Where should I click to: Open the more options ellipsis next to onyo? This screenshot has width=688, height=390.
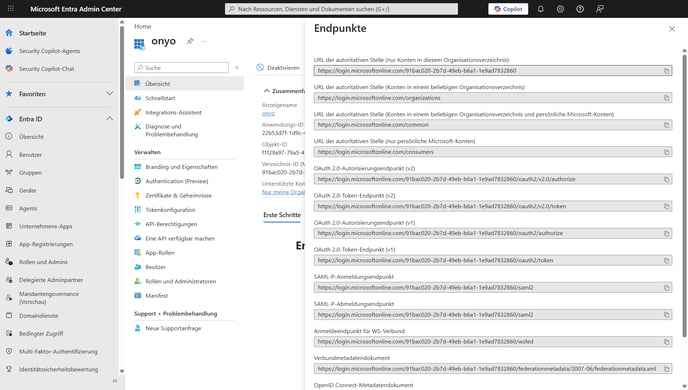pos(204,41)
